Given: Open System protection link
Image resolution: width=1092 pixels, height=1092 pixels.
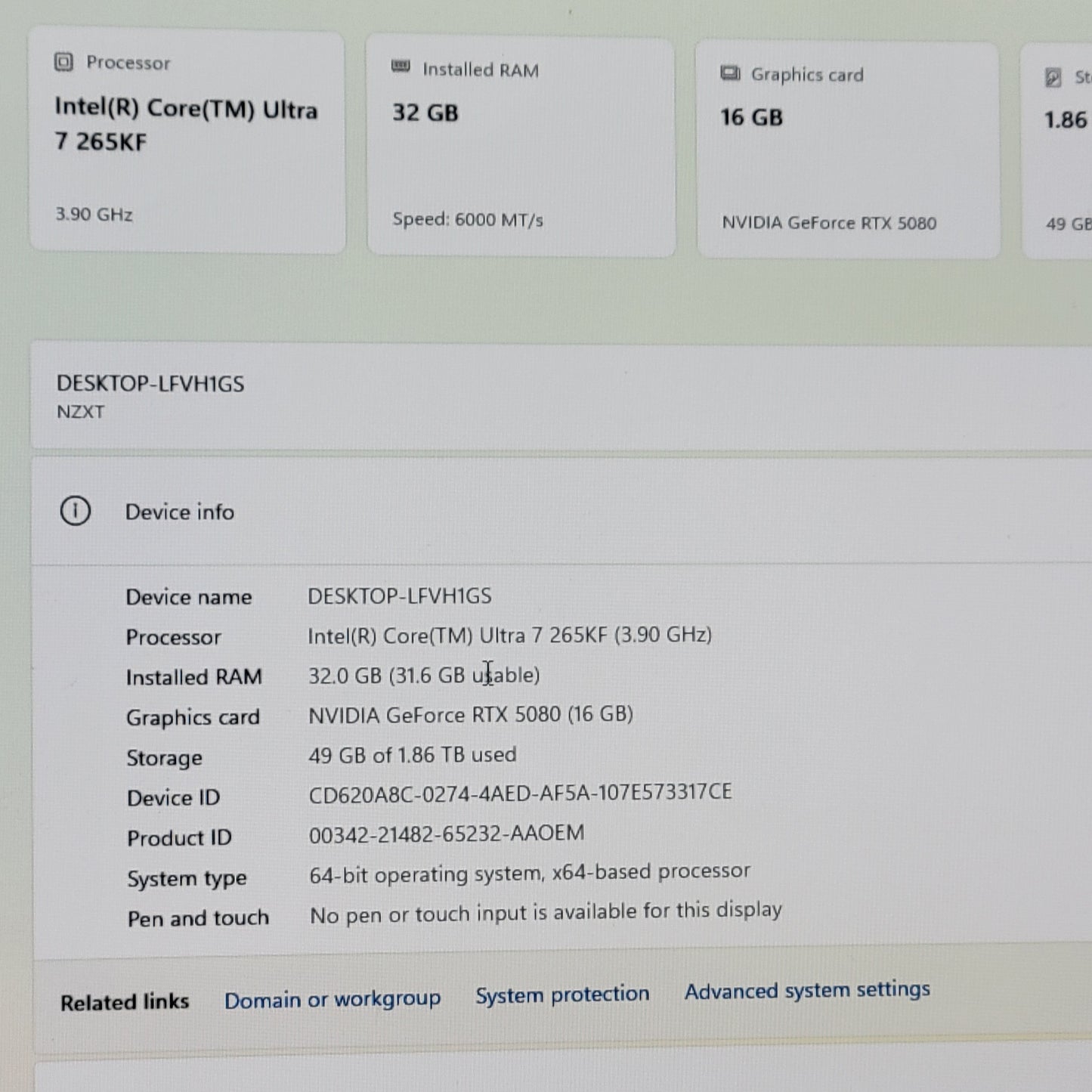Looking at the screenshot, I should [562, 995].
